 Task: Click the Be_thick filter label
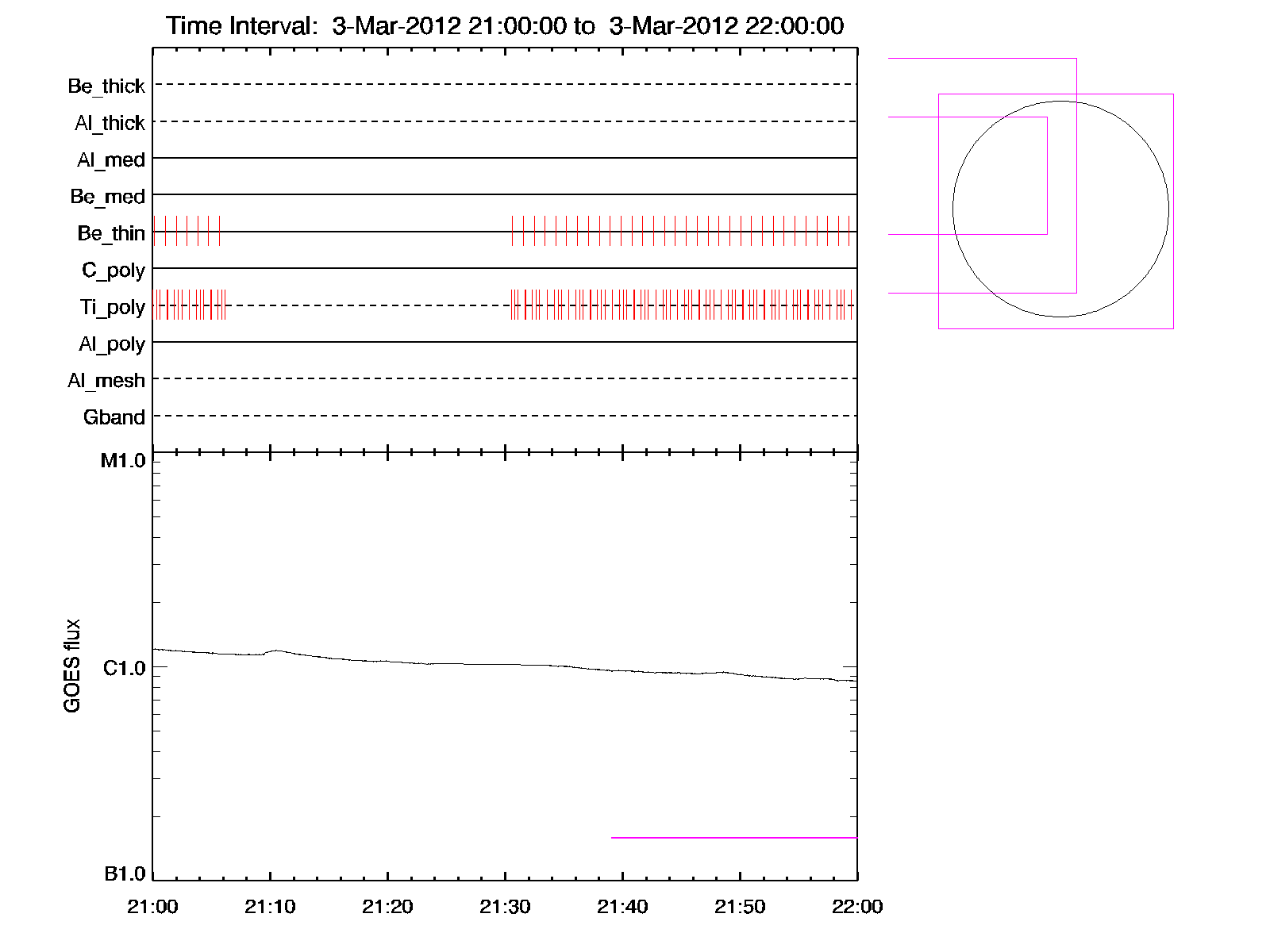[x=106, y=86]
